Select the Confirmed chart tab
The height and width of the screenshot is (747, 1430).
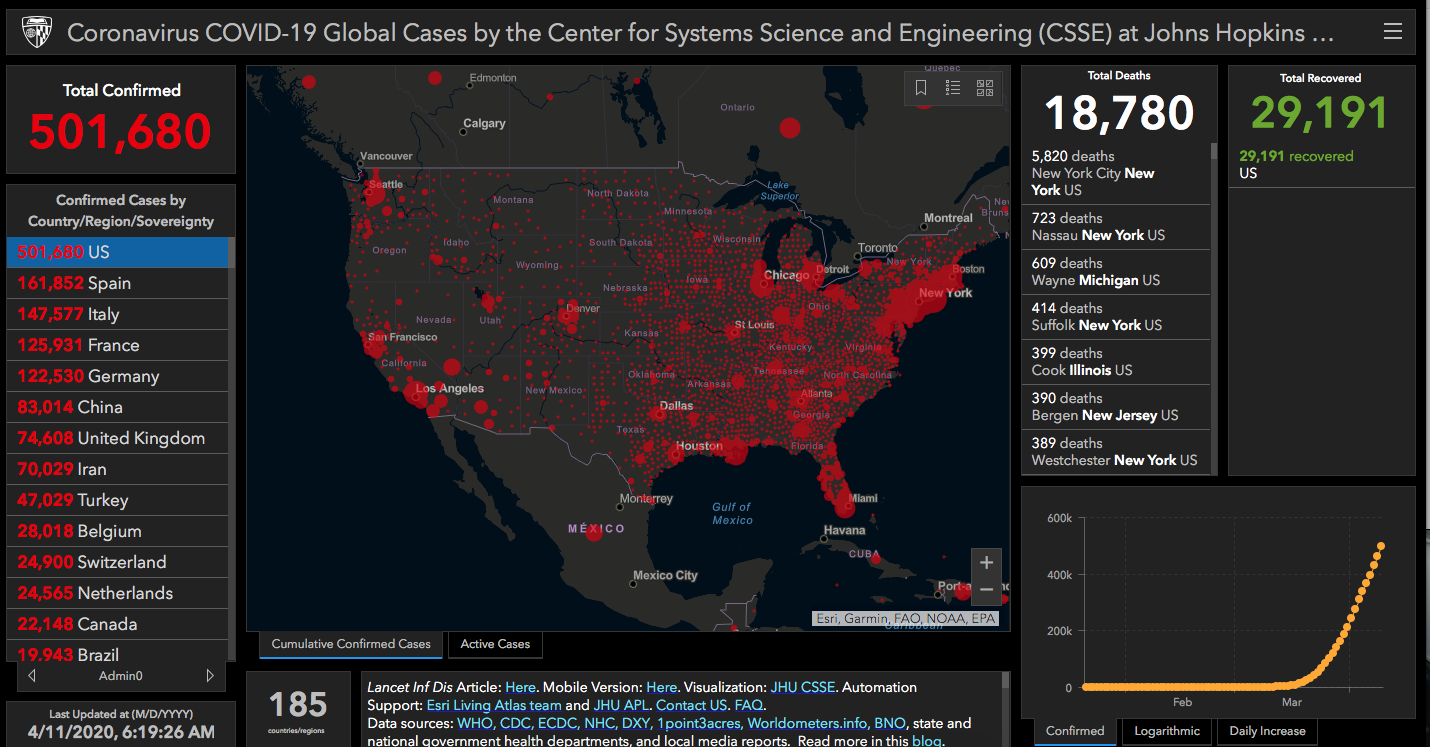click(1075, 731)
